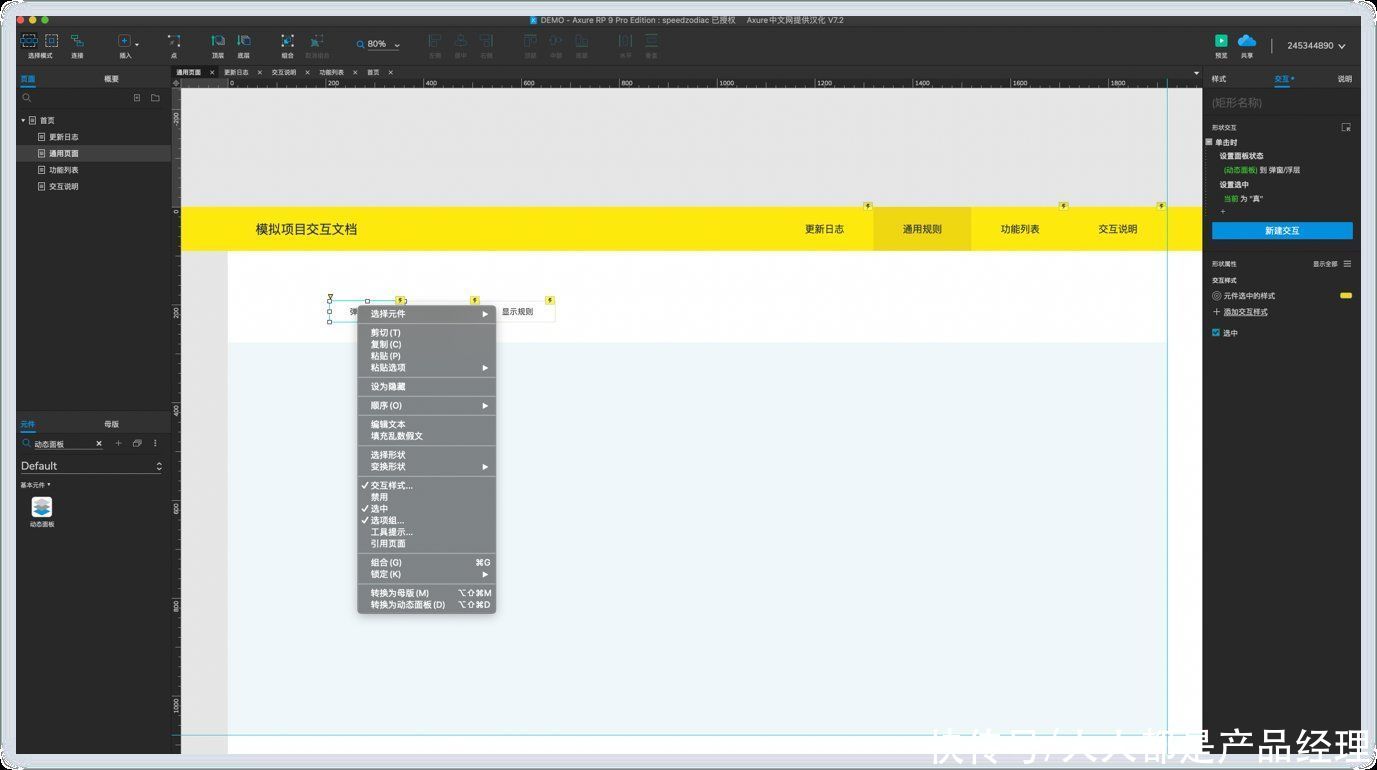Switch to the 样式 style tab
1377x770 pixels.
pos(1219,79)
